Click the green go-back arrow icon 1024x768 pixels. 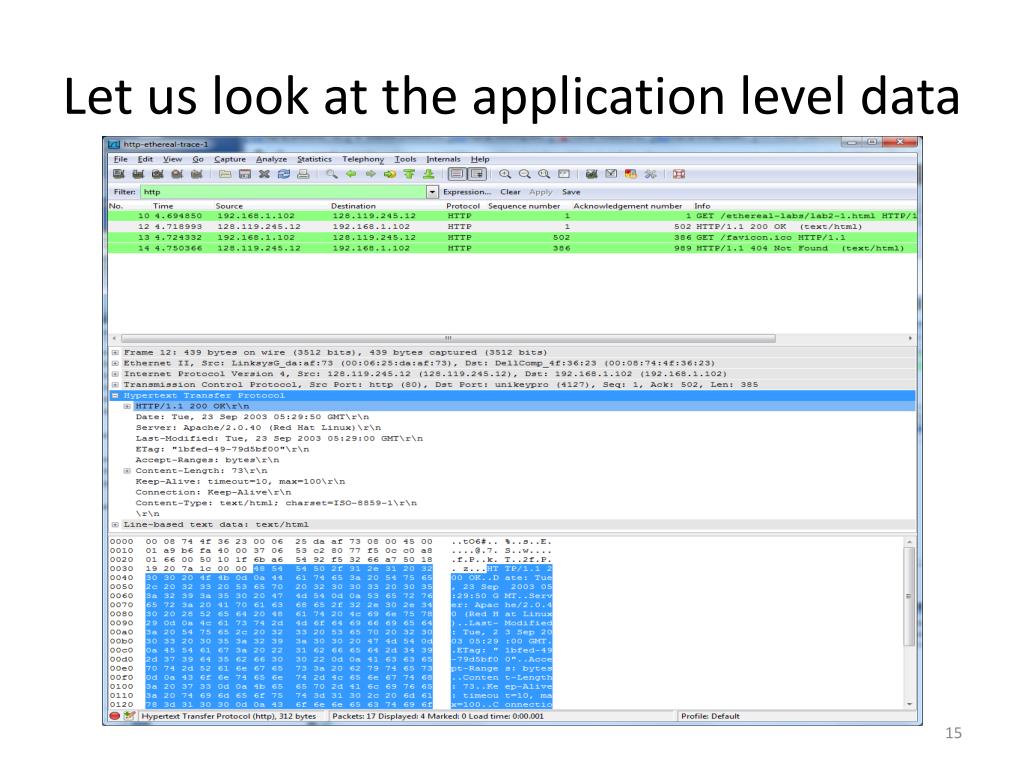pyautogui.click(x=350, y=175)
